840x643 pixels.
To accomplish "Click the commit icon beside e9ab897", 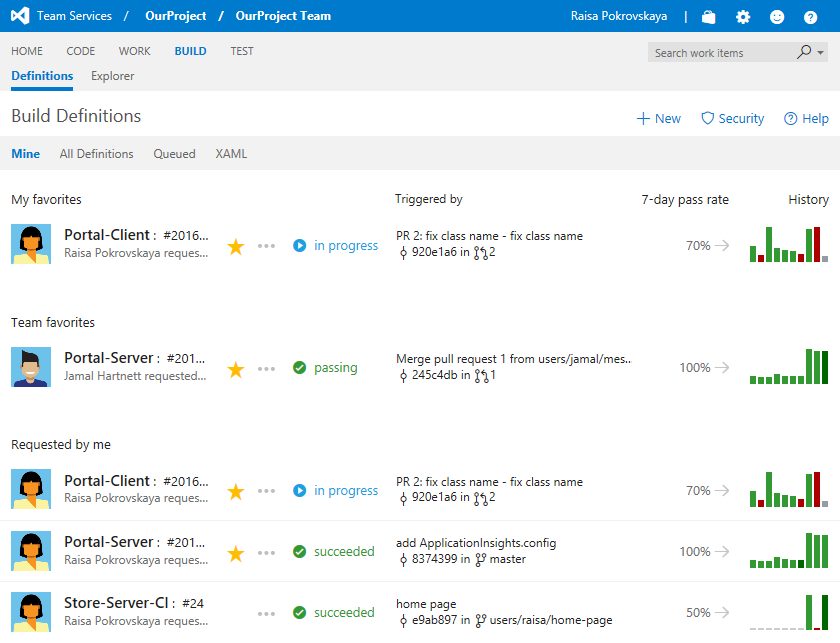I will 403,620.
